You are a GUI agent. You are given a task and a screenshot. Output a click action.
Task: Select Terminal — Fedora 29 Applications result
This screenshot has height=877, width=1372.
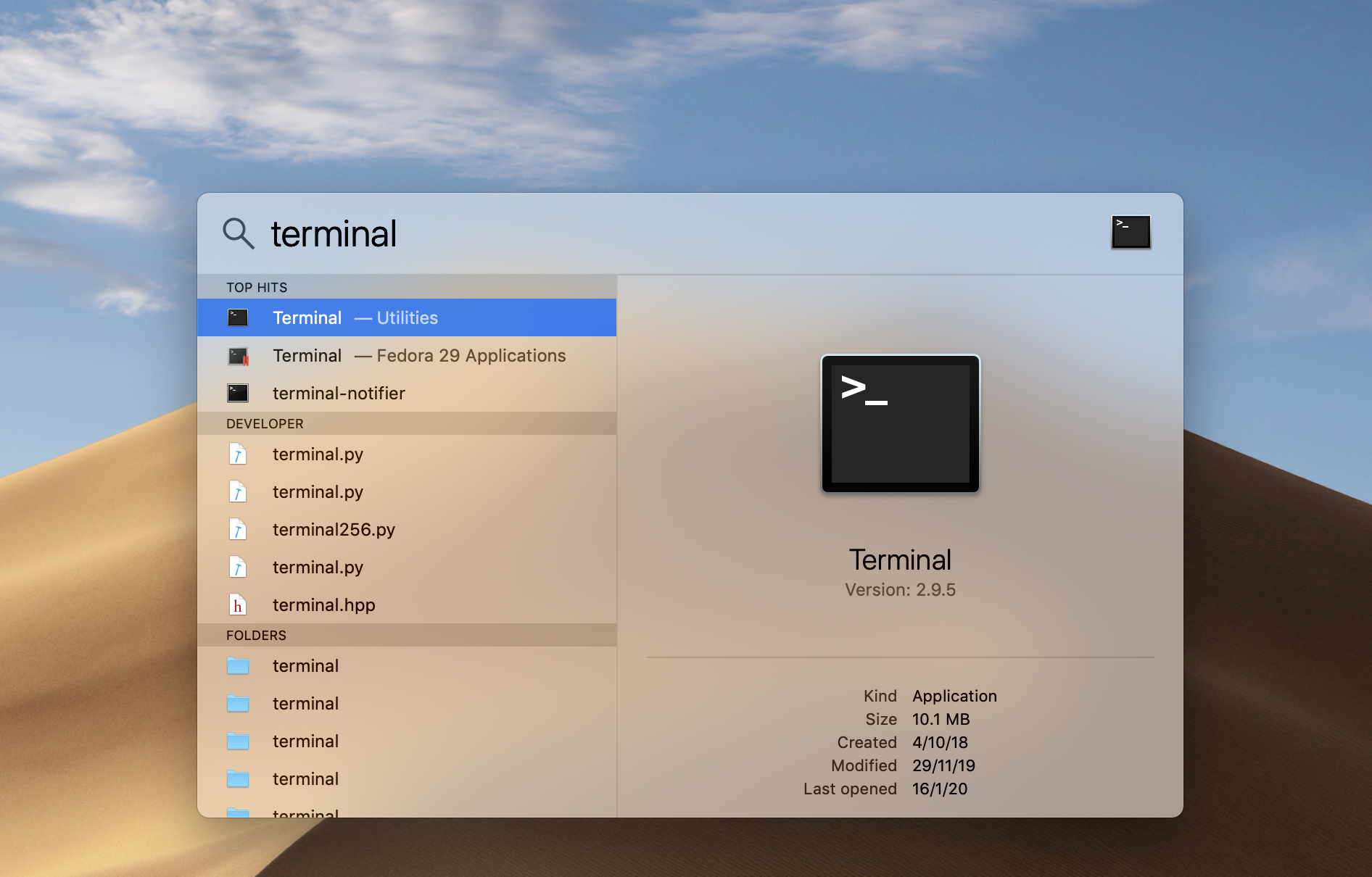click(407, 355)
